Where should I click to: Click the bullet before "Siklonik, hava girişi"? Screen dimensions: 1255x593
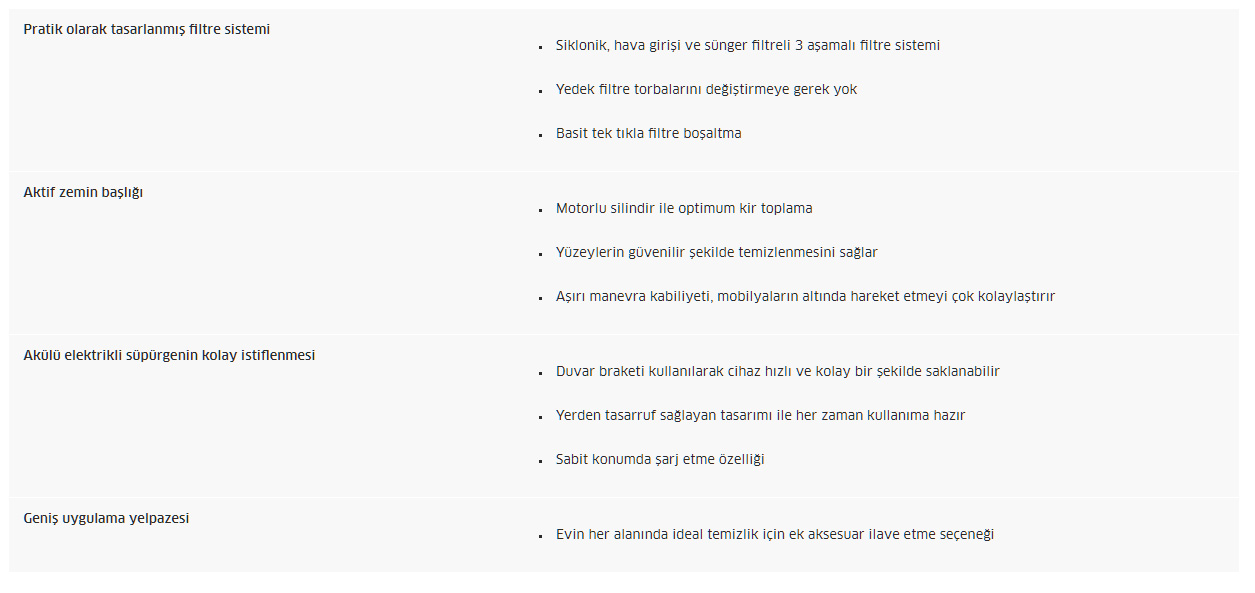(x=540, y=47)
